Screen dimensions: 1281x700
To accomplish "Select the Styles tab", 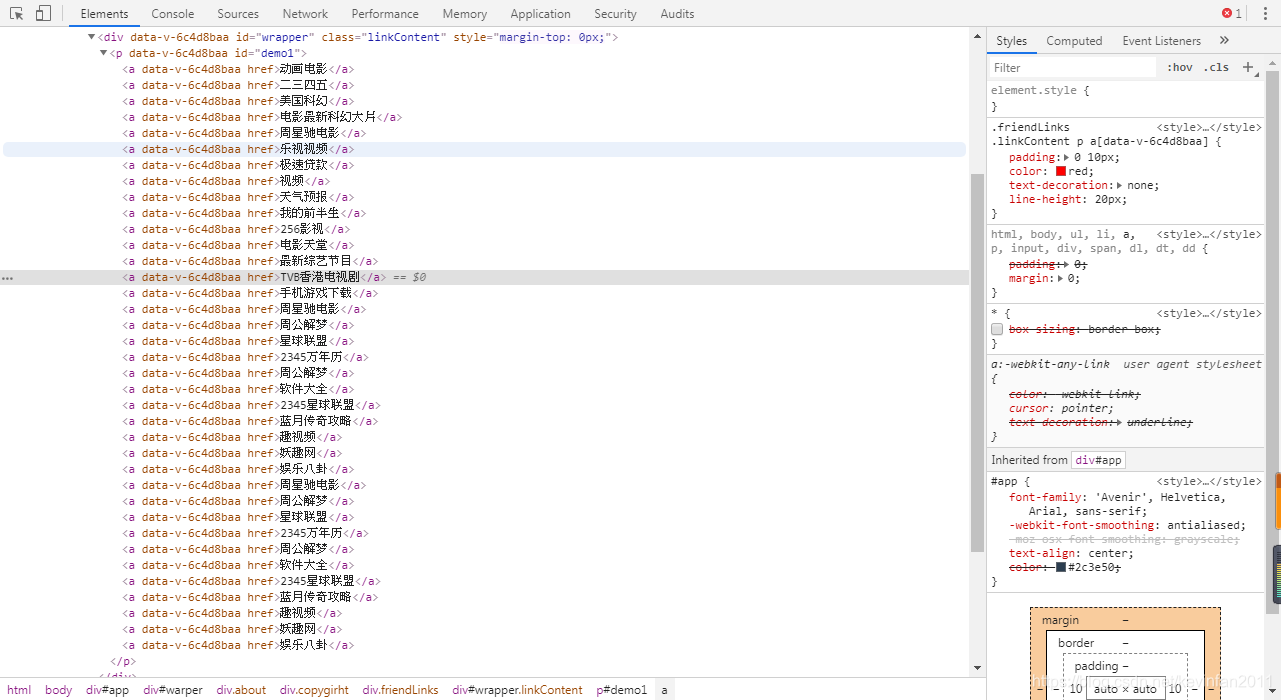I will tap(1011, 41).
